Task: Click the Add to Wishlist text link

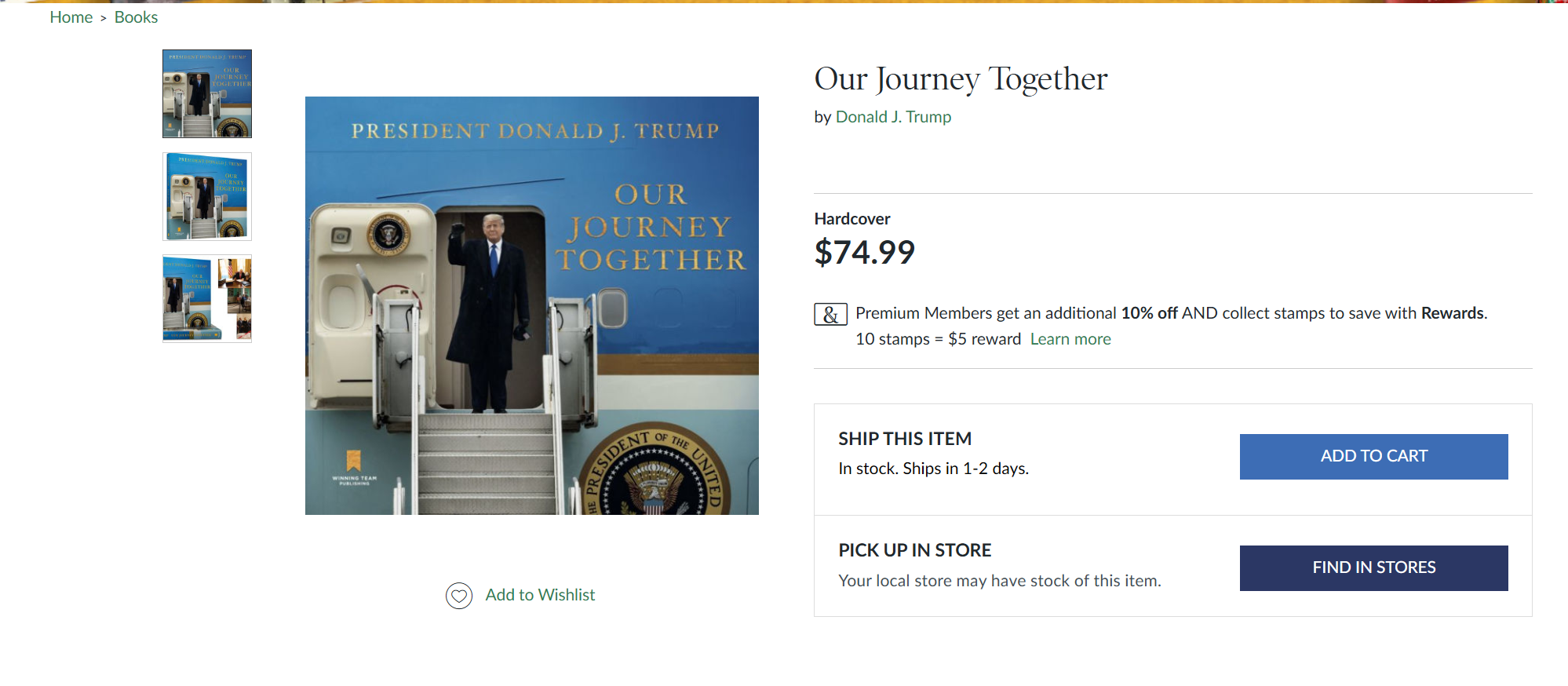Action: point(540,595)
